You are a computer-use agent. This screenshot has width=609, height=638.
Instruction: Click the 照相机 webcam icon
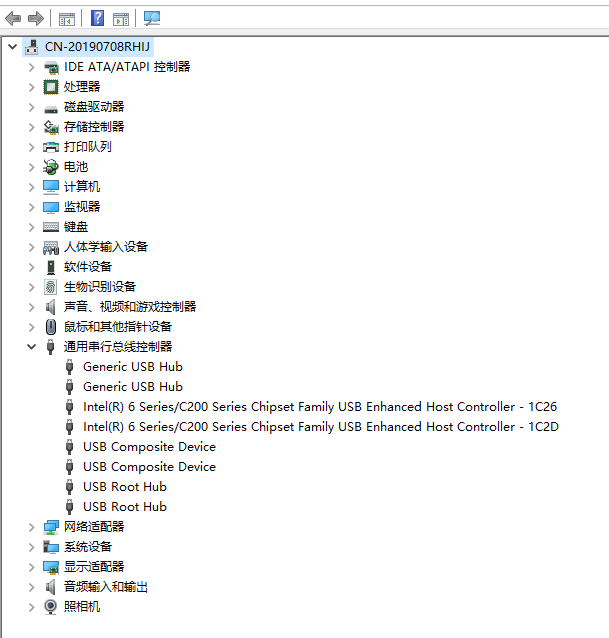(x=50, y=607)
